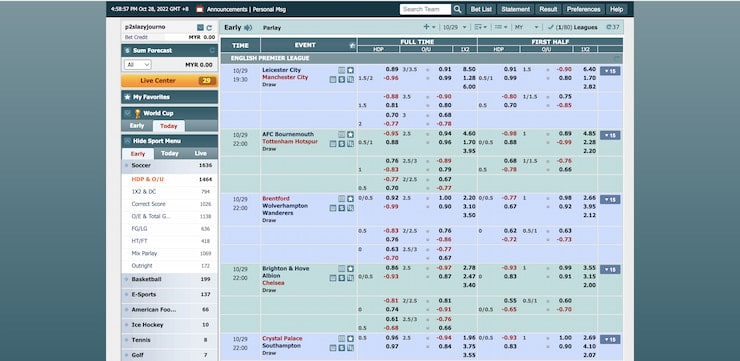Open the (1/80) Leagues filter

572,27
